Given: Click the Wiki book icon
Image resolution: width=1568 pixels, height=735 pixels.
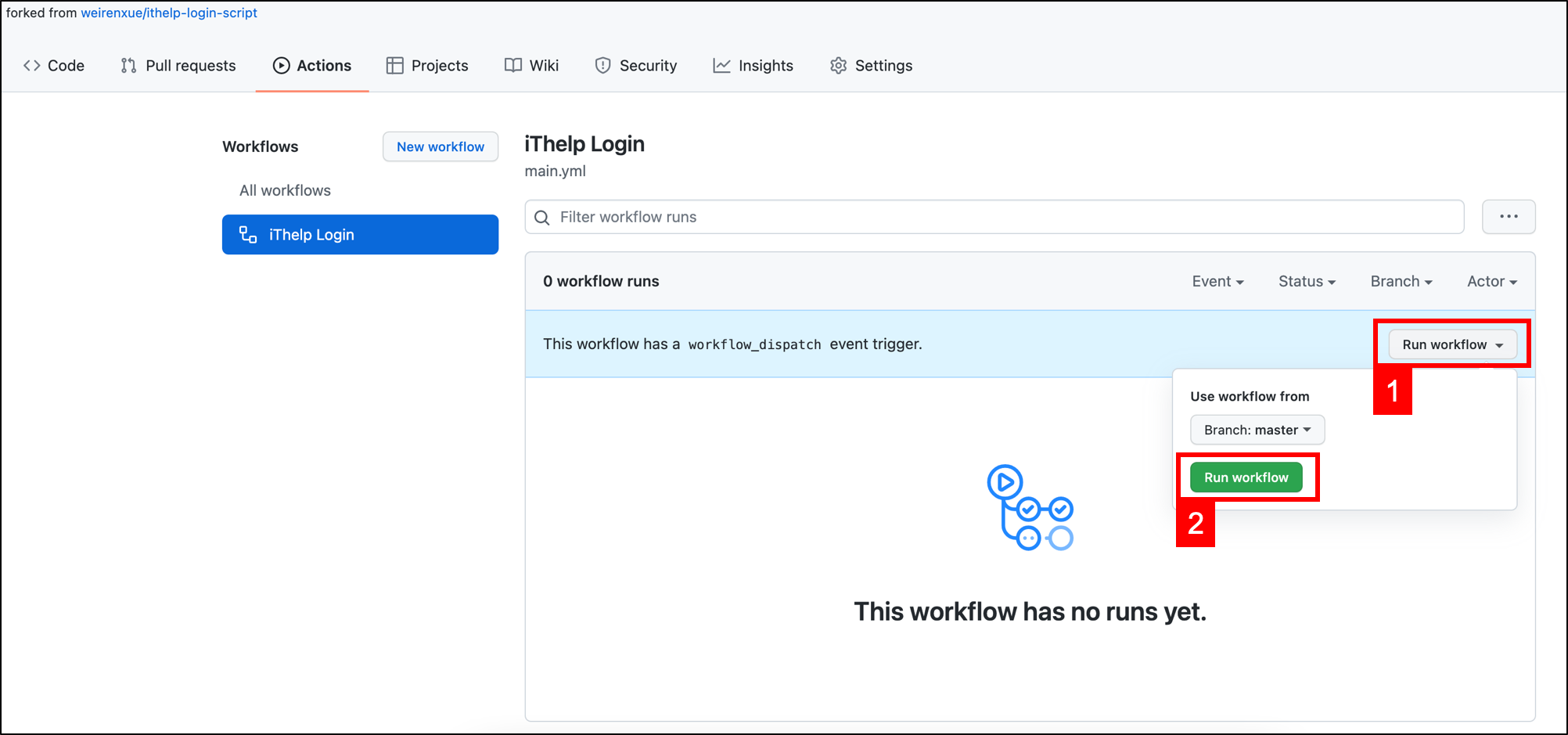Looking at the screenshot, I should 512,66.
